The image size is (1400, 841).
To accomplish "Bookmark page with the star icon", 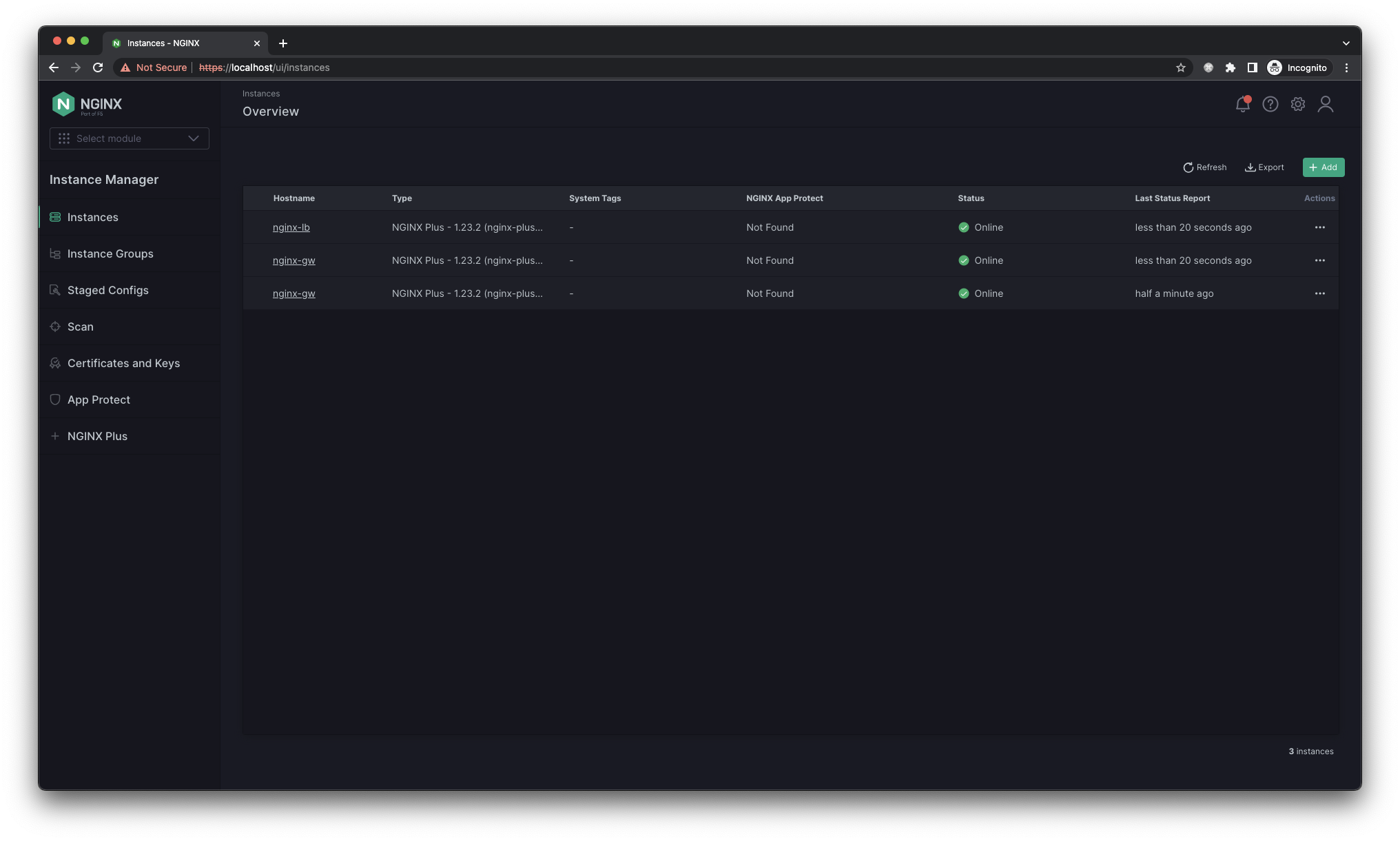I will [x=1180, y=68].
